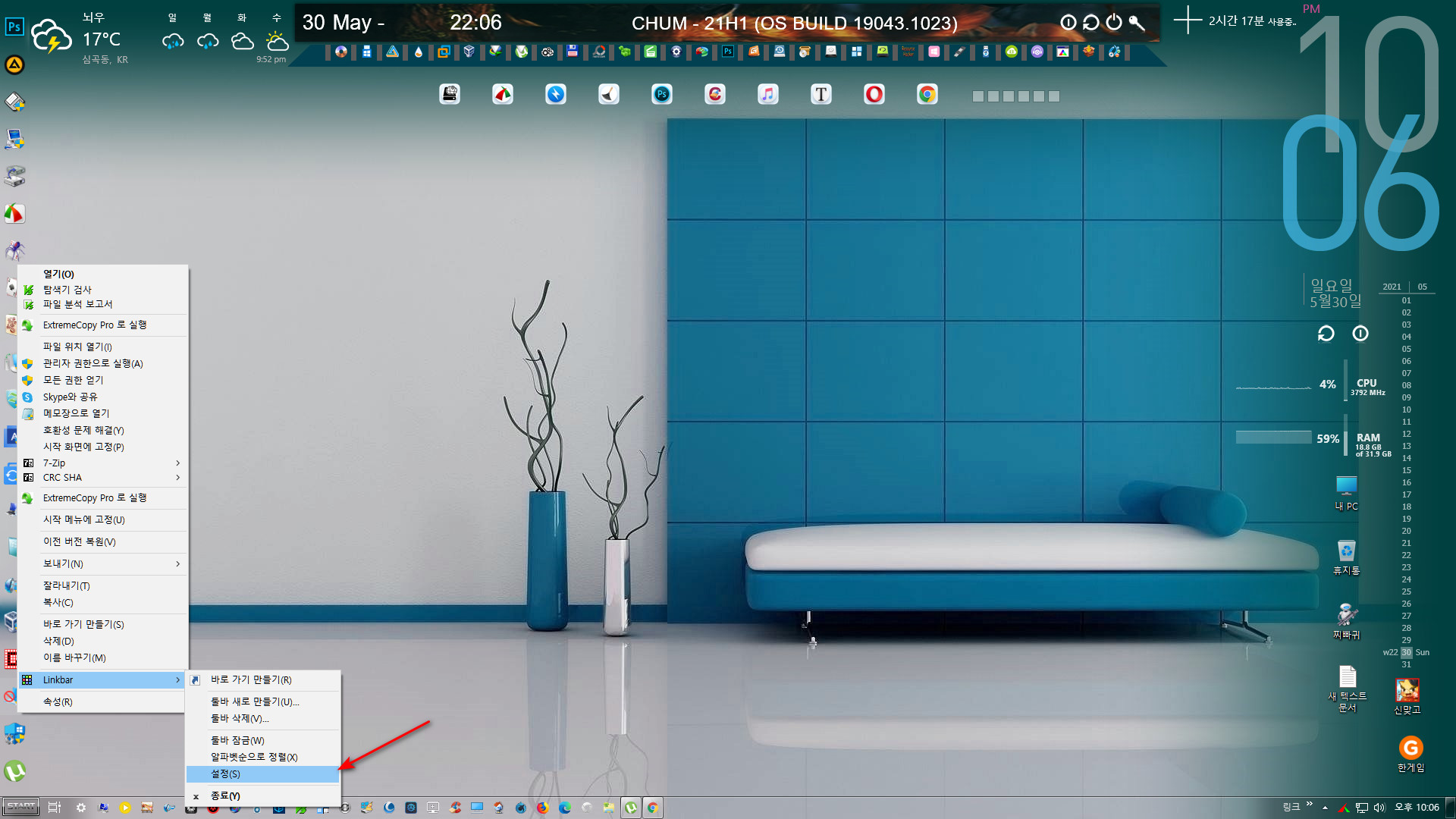This screenshot has width=1456, height=819.
Task: Choose 관리자 권한으로 실행(A)
Action: [x=102, y=363]
